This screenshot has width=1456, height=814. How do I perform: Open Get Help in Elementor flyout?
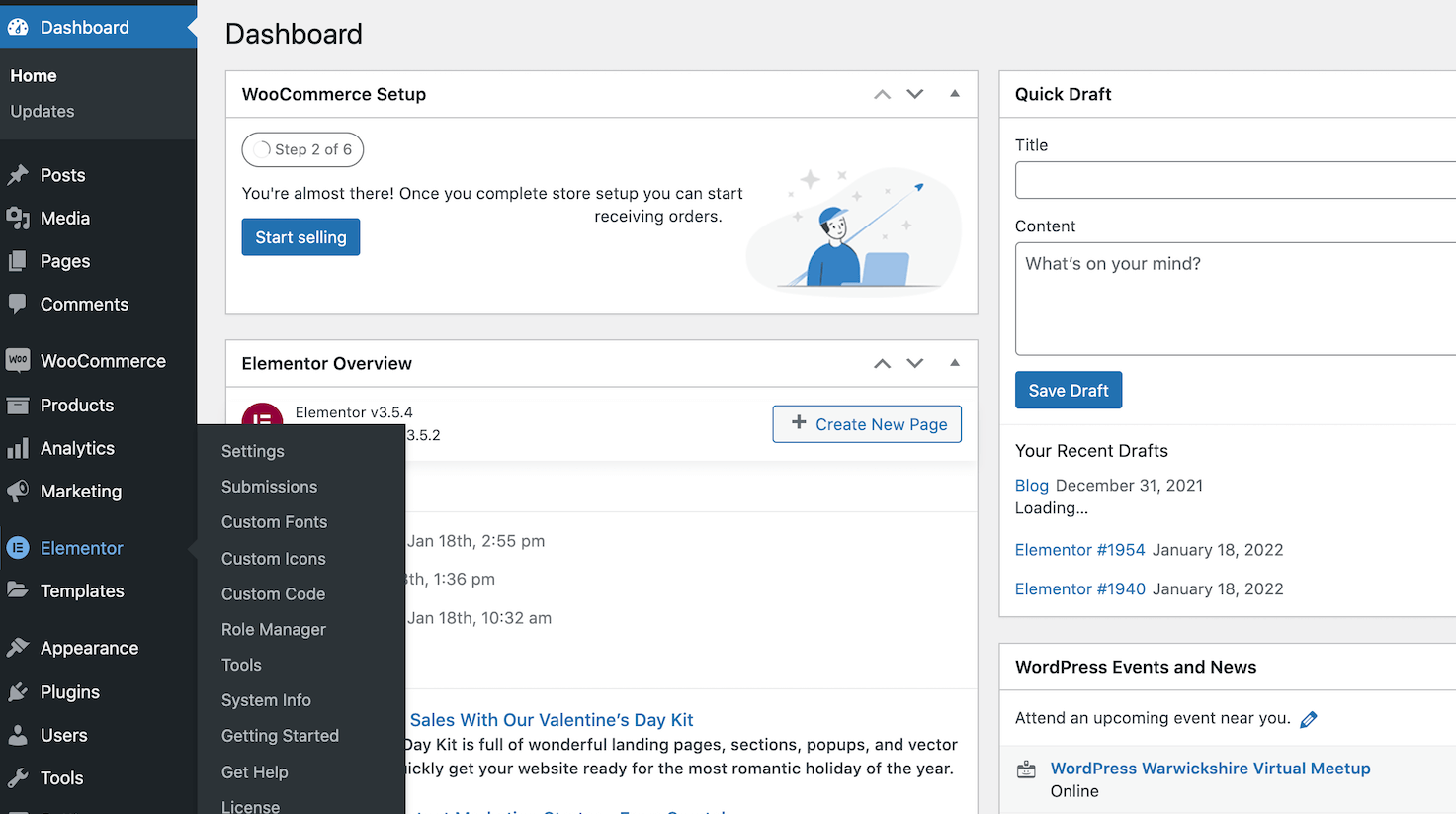pos(255,772)
